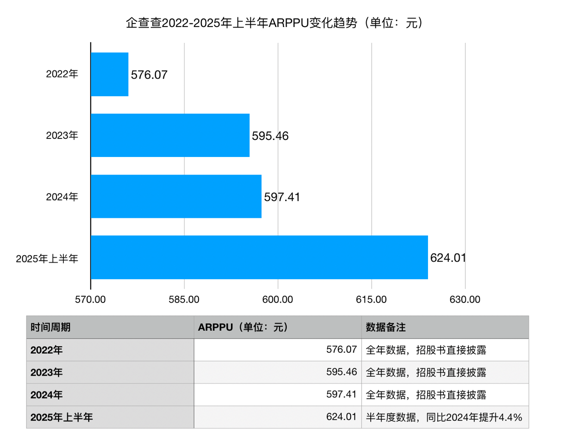563x442 pixels.
Task: Select the 2023年 axis label in chart
Action: [62, 135]
